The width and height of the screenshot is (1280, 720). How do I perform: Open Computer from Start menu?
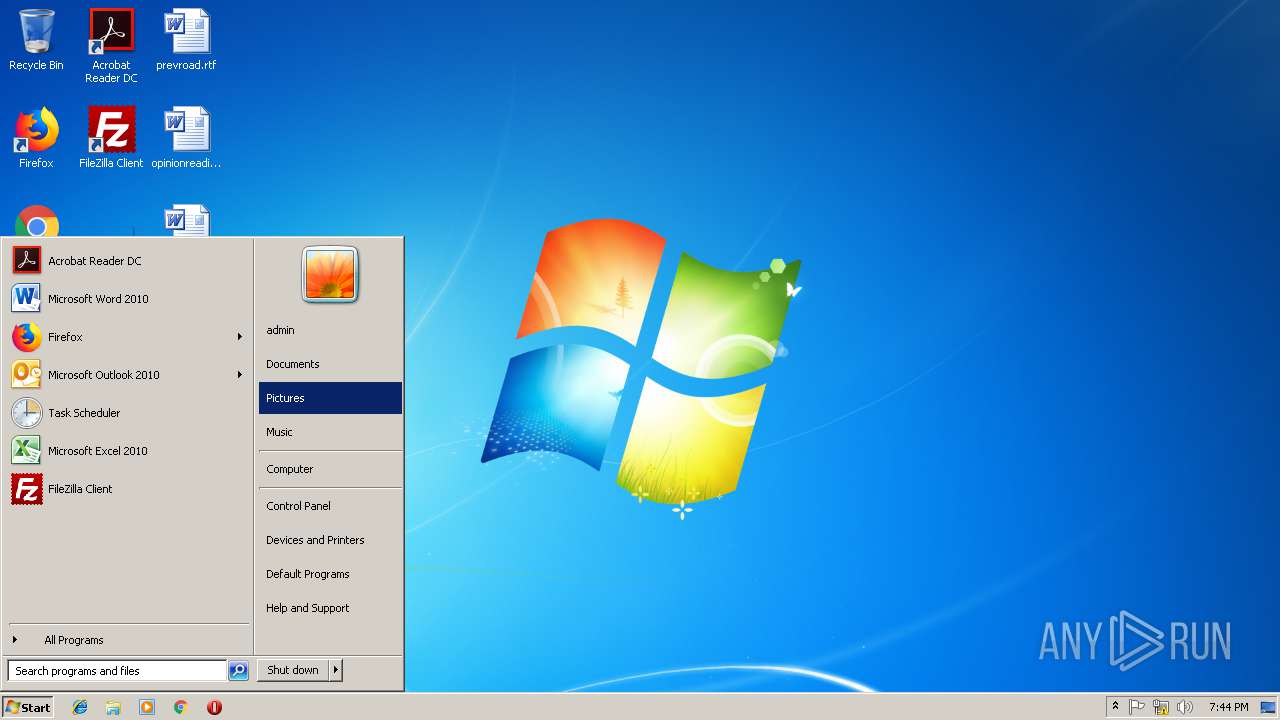click(x=330, y=469)
